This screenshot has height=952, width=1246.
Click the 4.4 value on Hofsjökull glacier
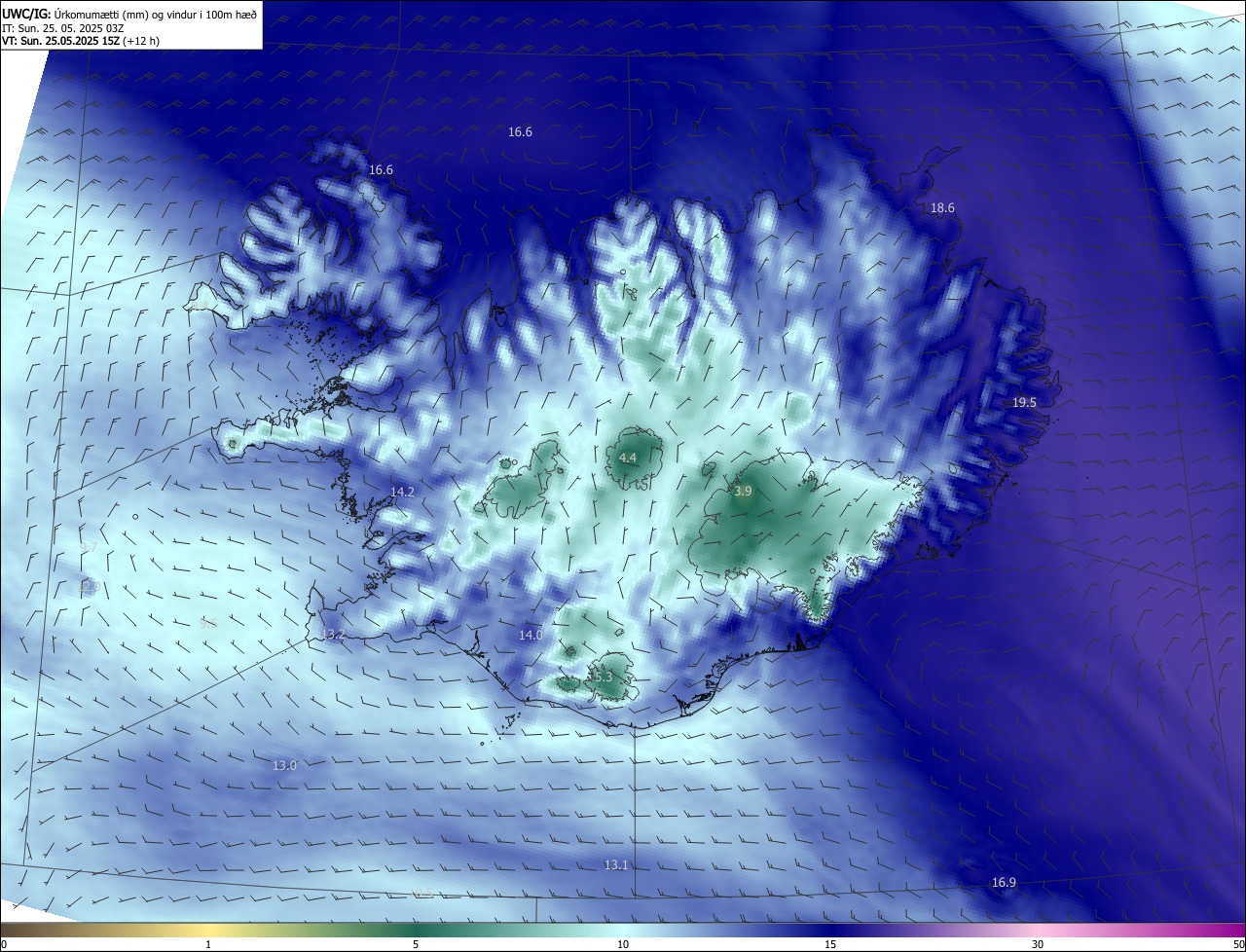(628, 458)
